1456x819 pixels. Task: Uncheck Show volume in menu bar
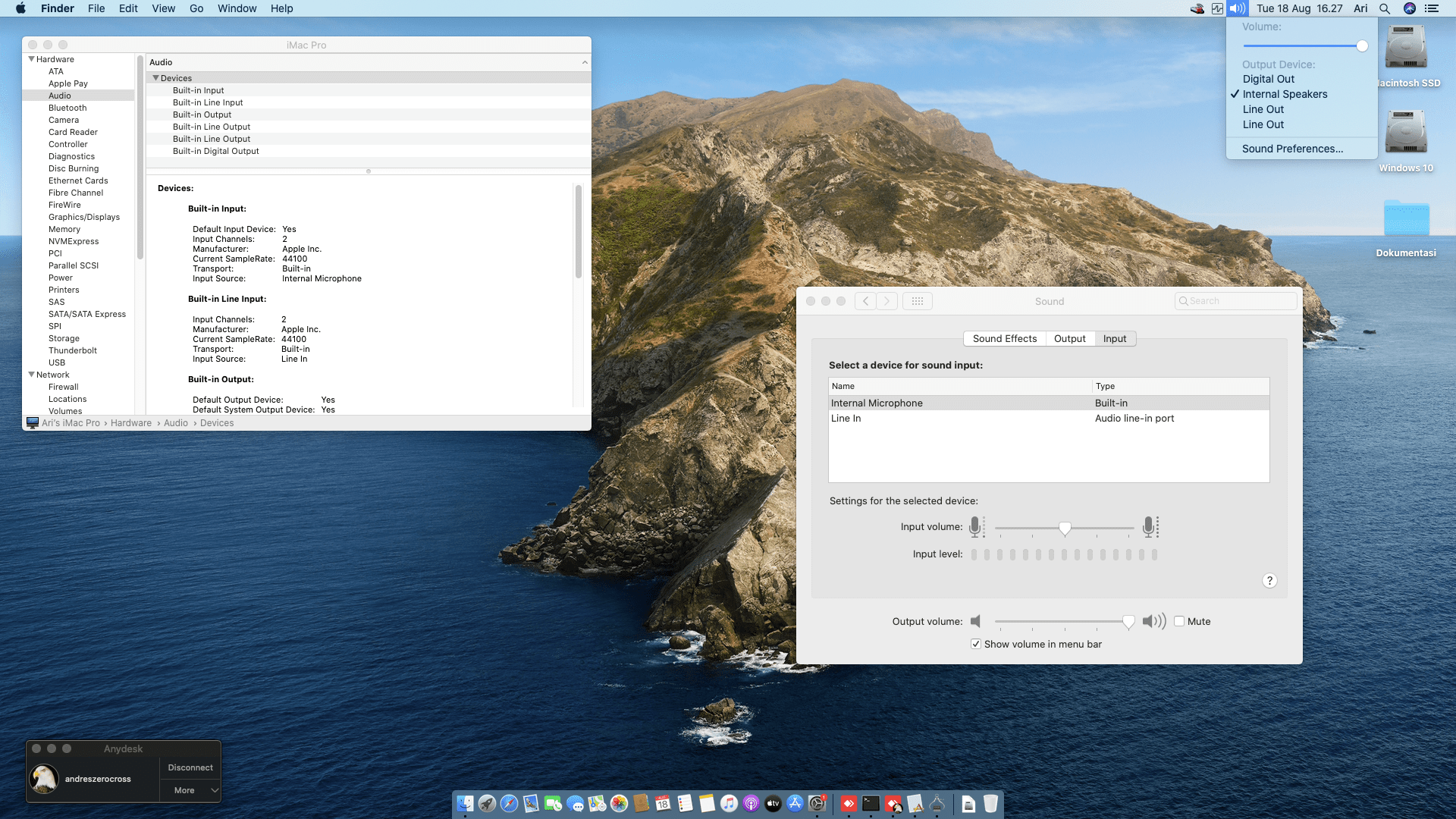click(x=976, y=644)
